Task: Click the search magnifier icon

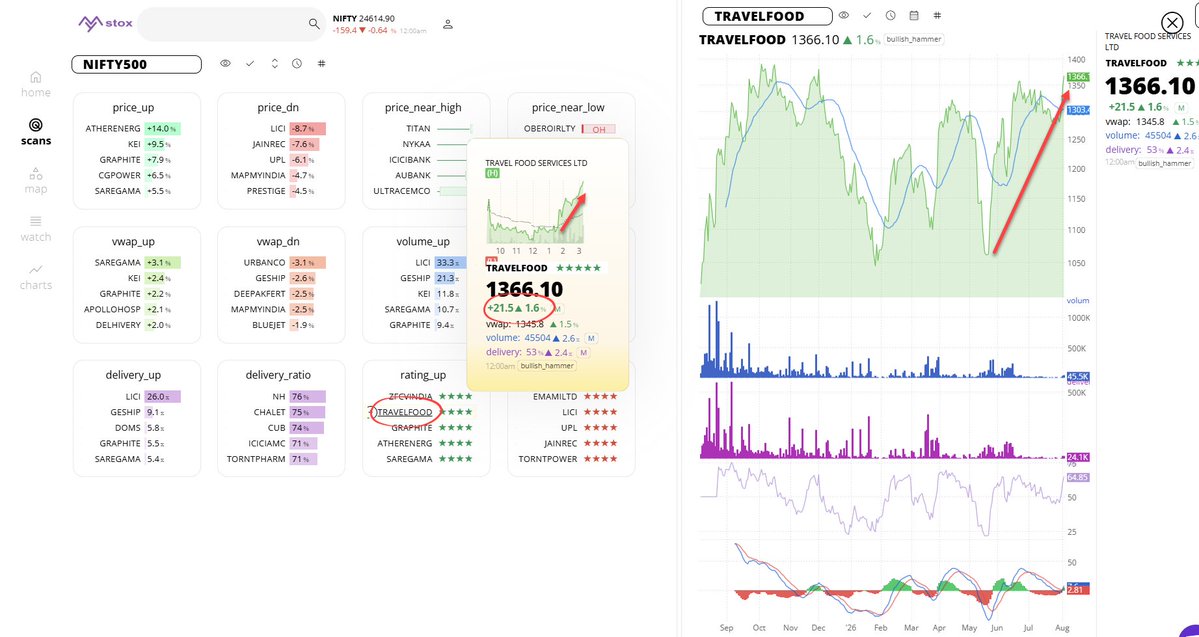Action: click(314, 24)
